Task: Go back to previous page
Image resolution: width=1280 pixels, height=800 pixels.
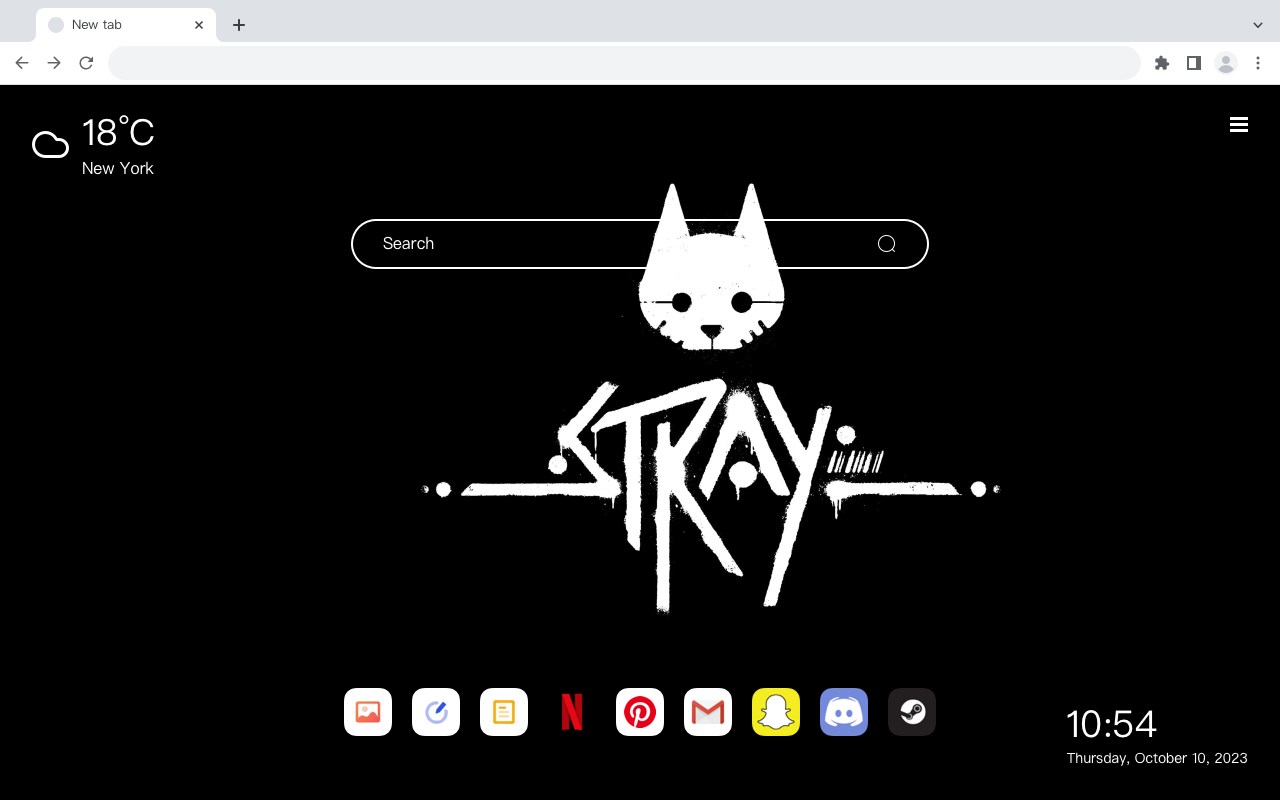Action: [x=22, y=63]
